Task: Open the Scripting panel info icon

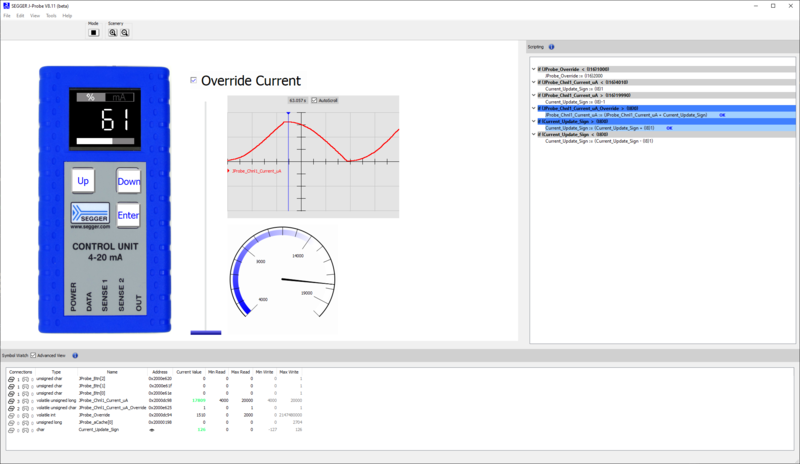Action: click(552, 47)
